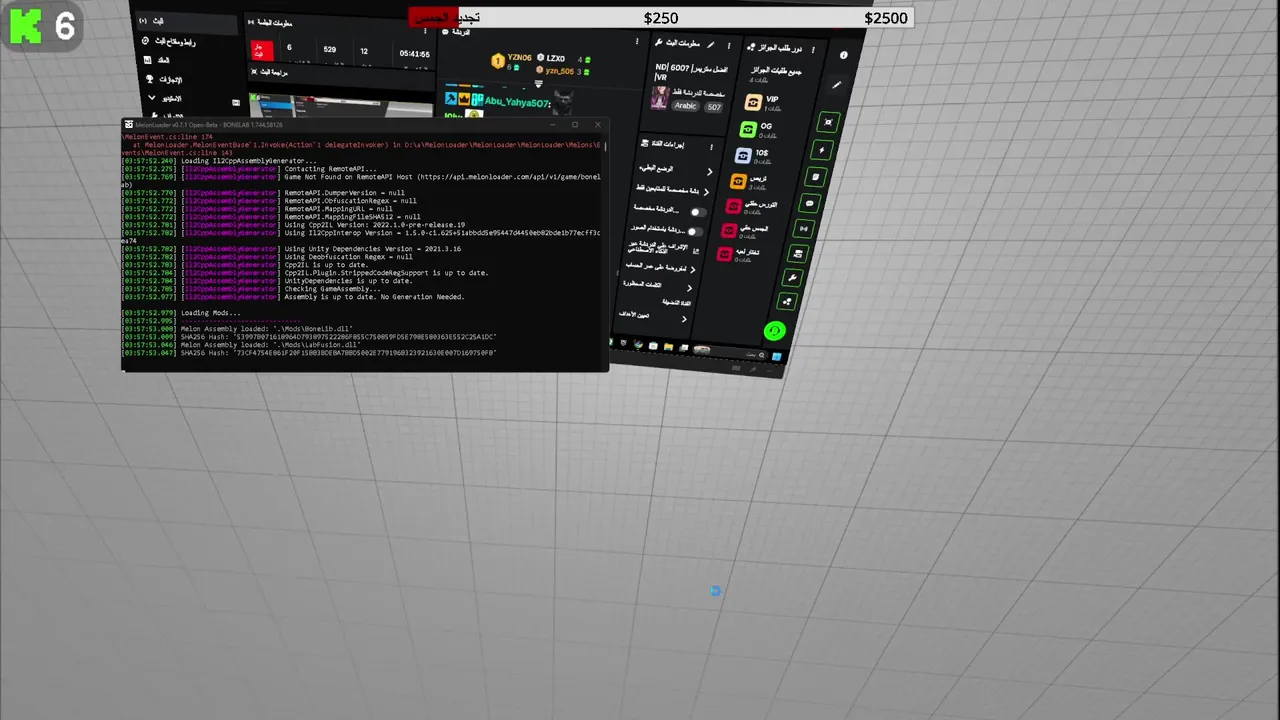Collapse the الاستوديو section chevron in left menu
Screen dimensions: 1280x720
(x=152, y=98)
